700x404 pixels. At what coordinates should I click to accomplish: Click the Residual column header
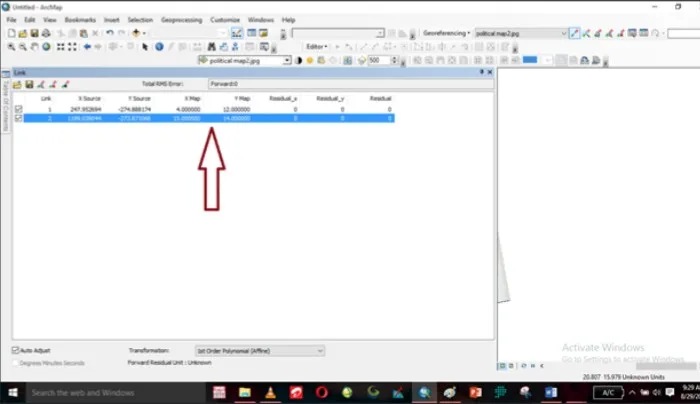[x=380, y=98]
